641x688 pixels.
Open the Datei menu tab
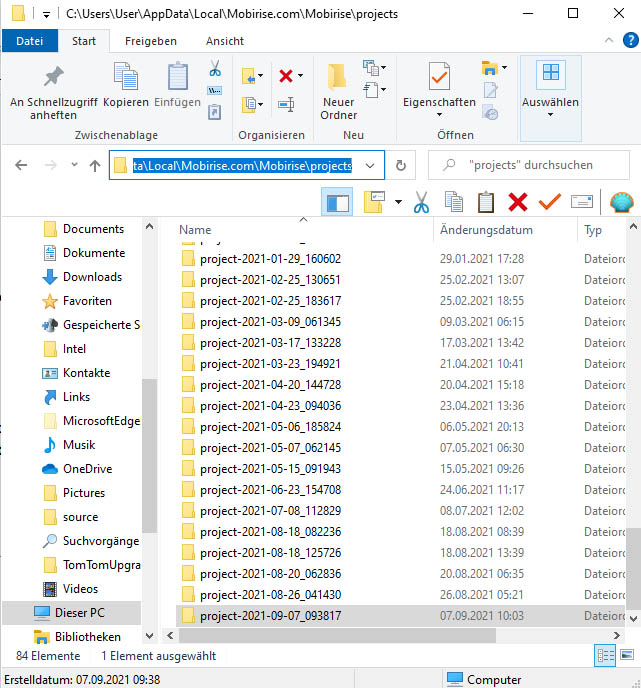click(x=30, y=41)
